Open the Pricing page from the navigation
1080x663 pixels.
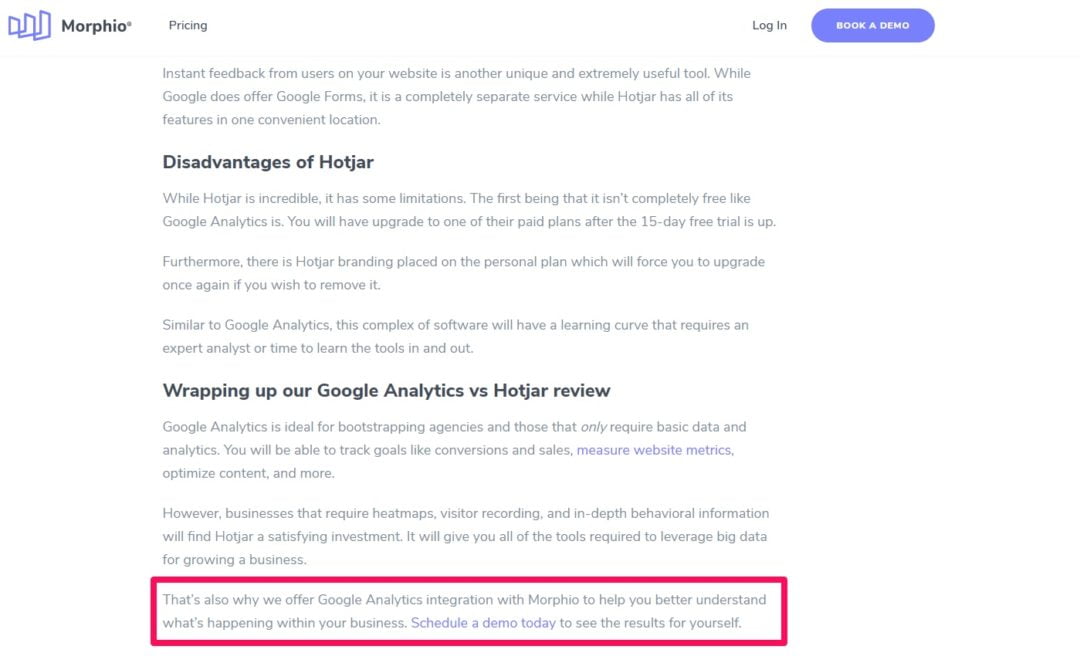(187, 25)
